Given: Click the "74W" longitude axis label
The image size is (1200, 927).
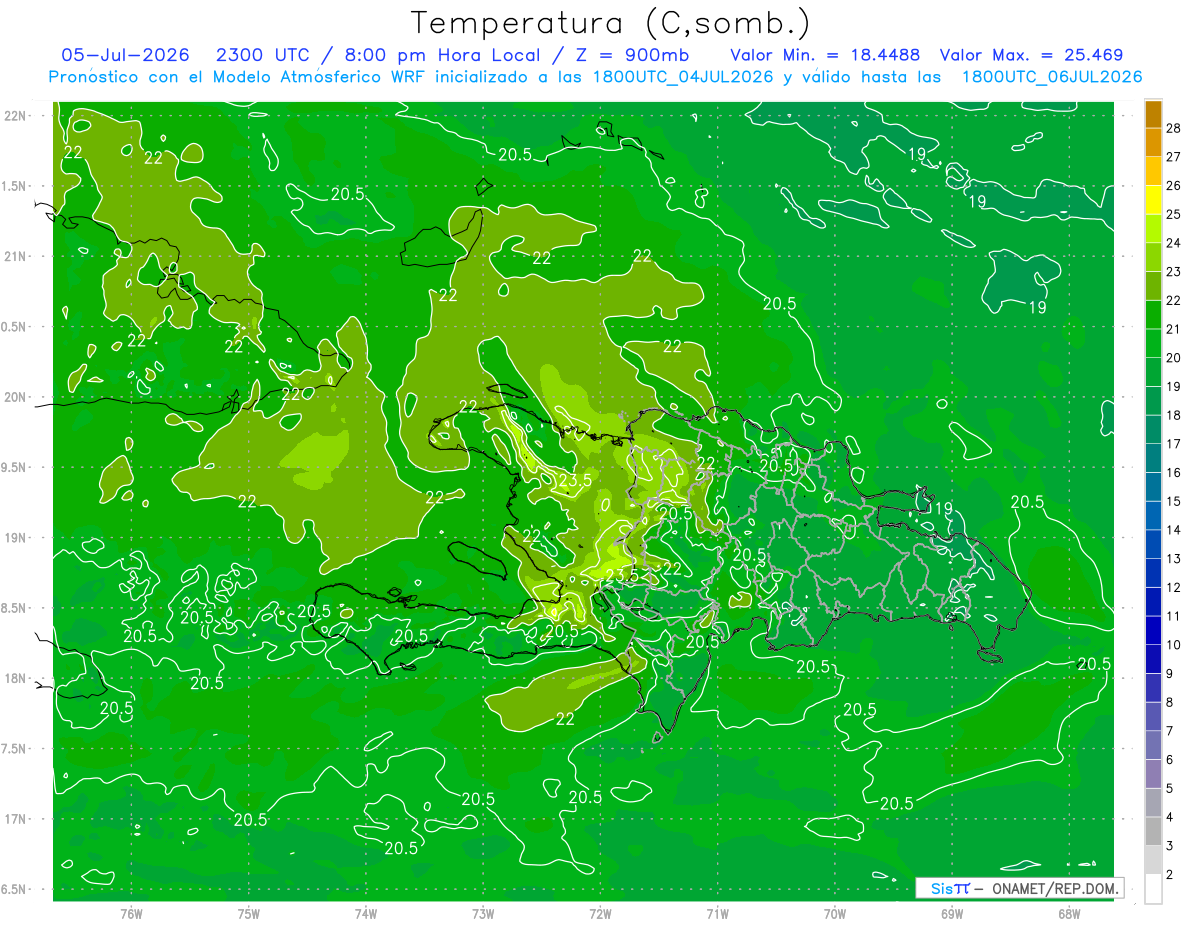Looking at the screenshot, I should coord(366,914).
